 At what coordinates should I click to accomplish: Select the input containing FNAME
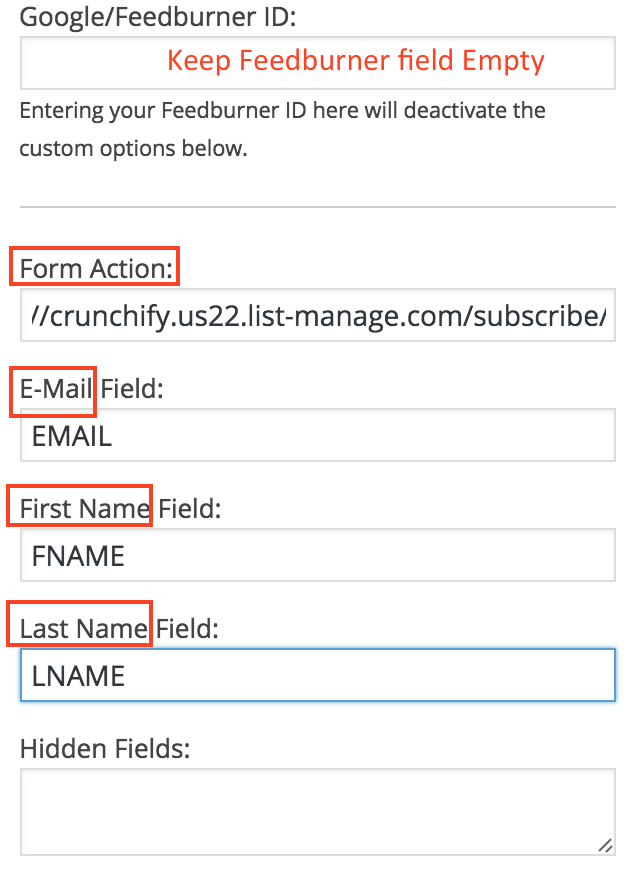317,555
